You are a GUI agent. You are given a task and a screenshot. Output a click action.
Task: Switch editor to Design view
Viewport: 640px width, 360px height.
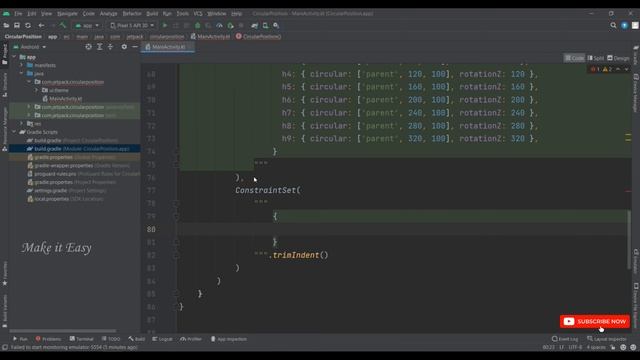coord(618,58)
